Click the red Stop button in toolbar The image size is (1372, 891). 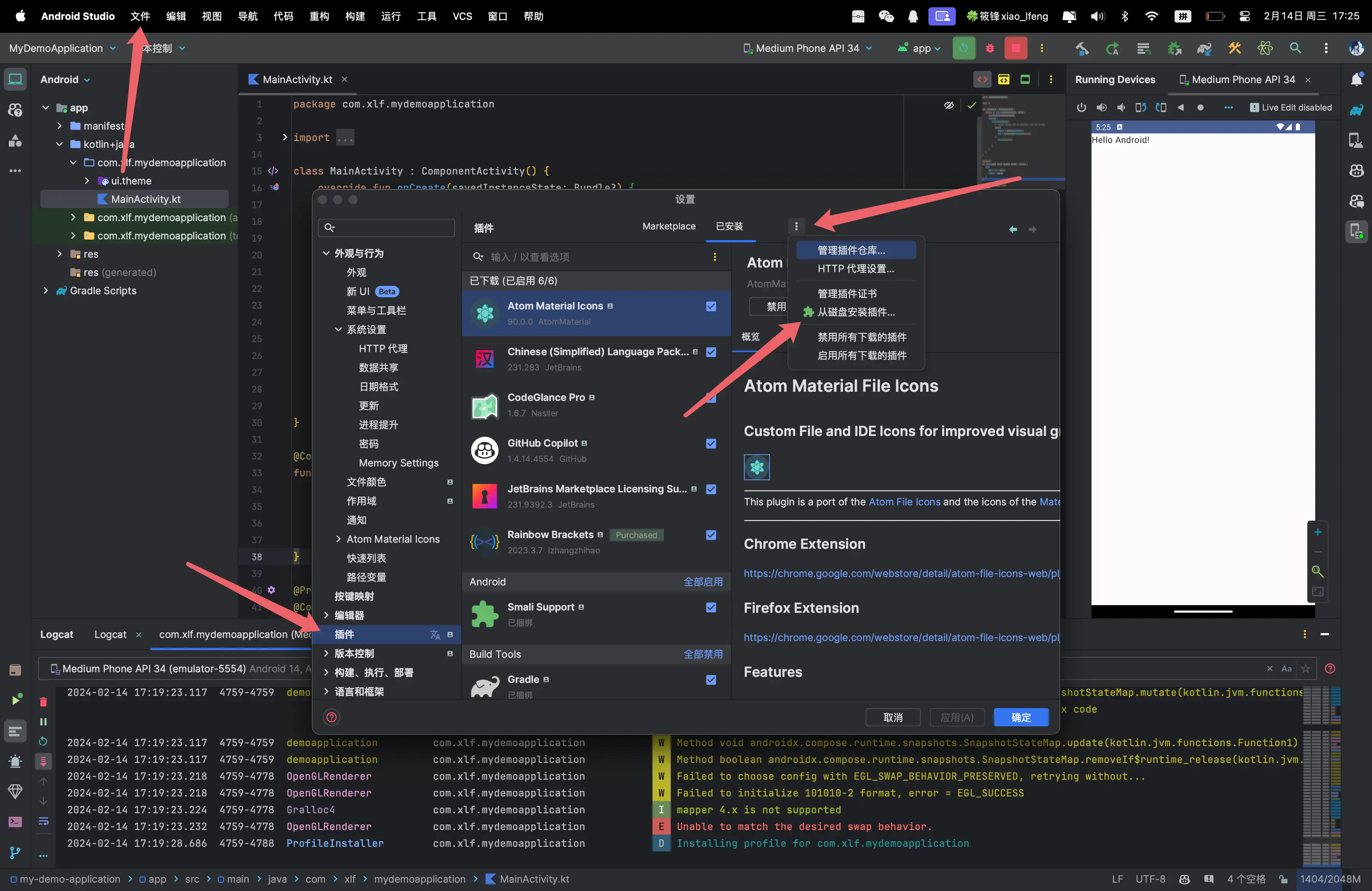[x=1015, y=48]
